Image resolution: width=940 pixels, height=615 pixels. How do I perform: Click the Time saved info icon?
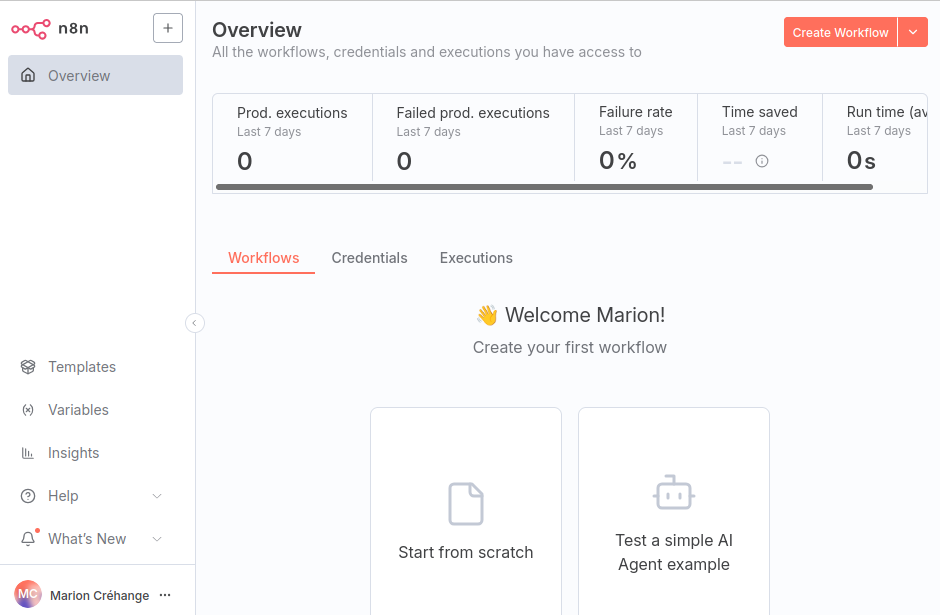click(x=762, y=161)
